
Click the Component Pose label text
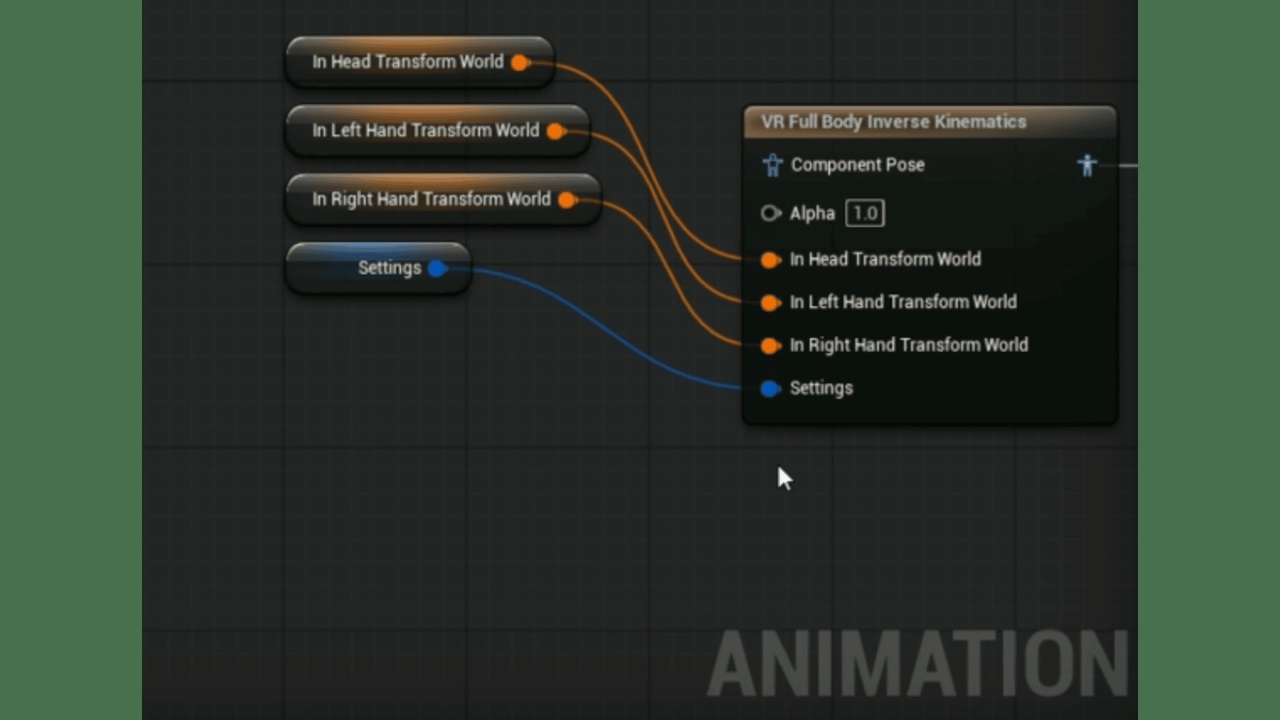[x=858, y=165]
